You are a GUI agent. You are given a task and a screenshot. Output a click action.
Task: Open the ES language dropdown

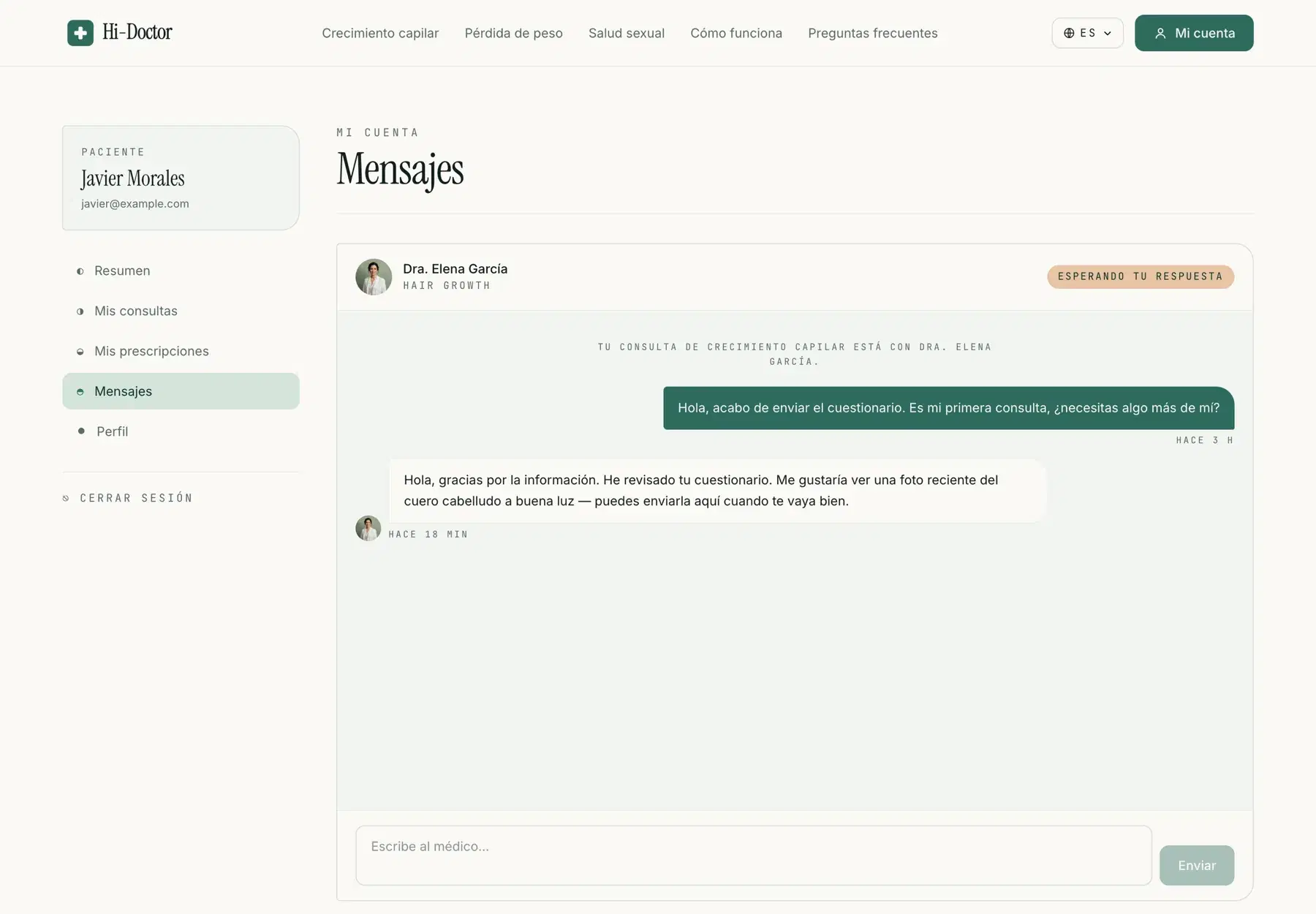coord(1087,33)
